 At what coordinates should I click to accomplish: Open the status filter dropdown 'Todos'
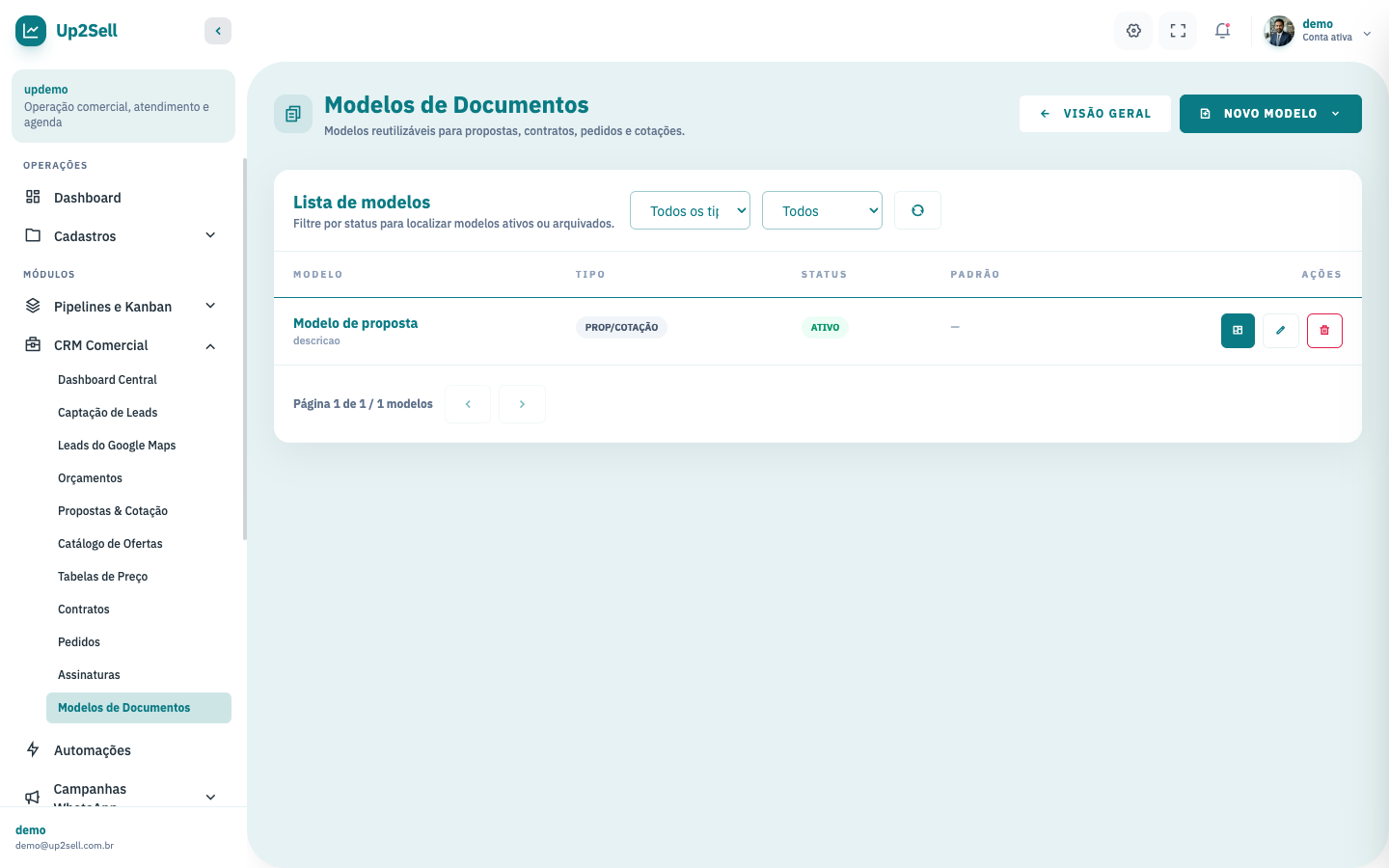click(822, 210)
